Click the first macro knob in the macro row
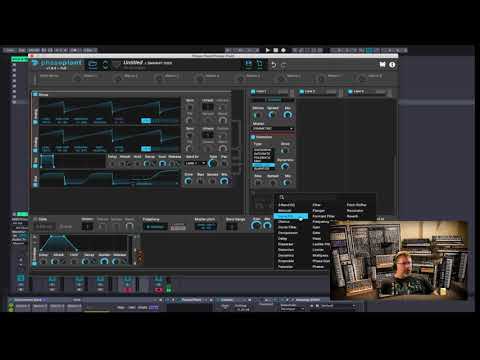 point(77,79)
